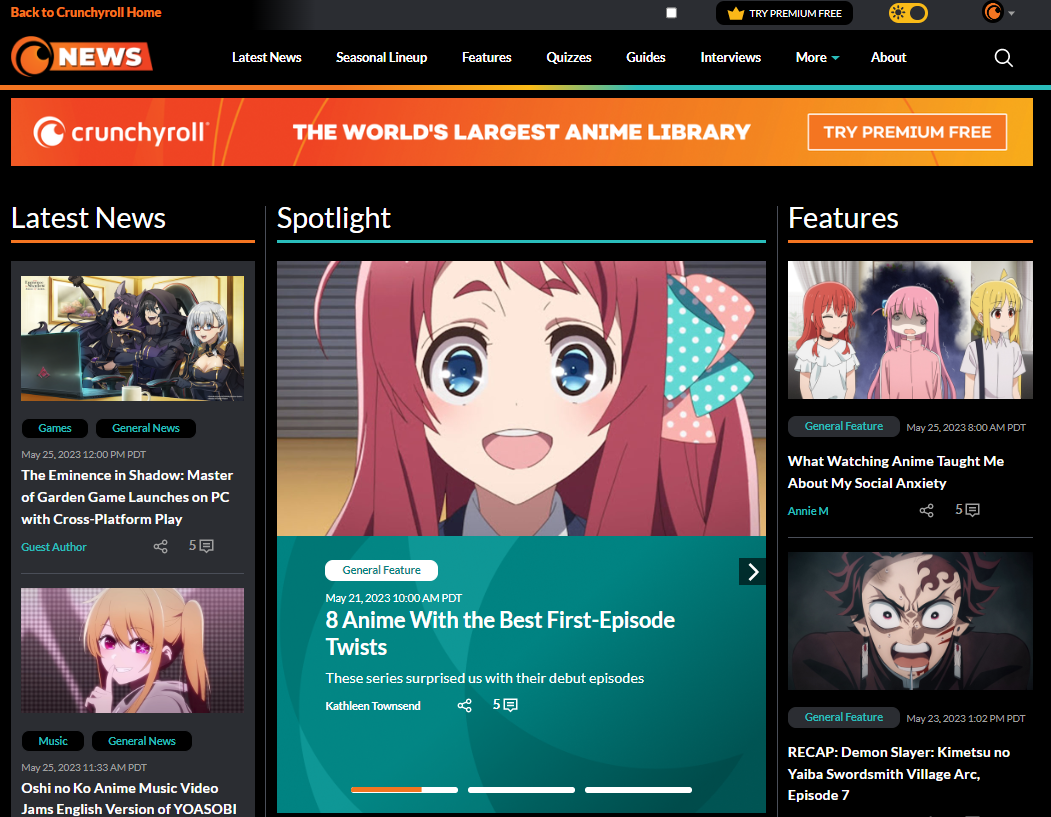This screenshot has height=817, width=1051.
Task: Click date May 23, 2023 1:02 PM PDT
Action: (965, 718)
